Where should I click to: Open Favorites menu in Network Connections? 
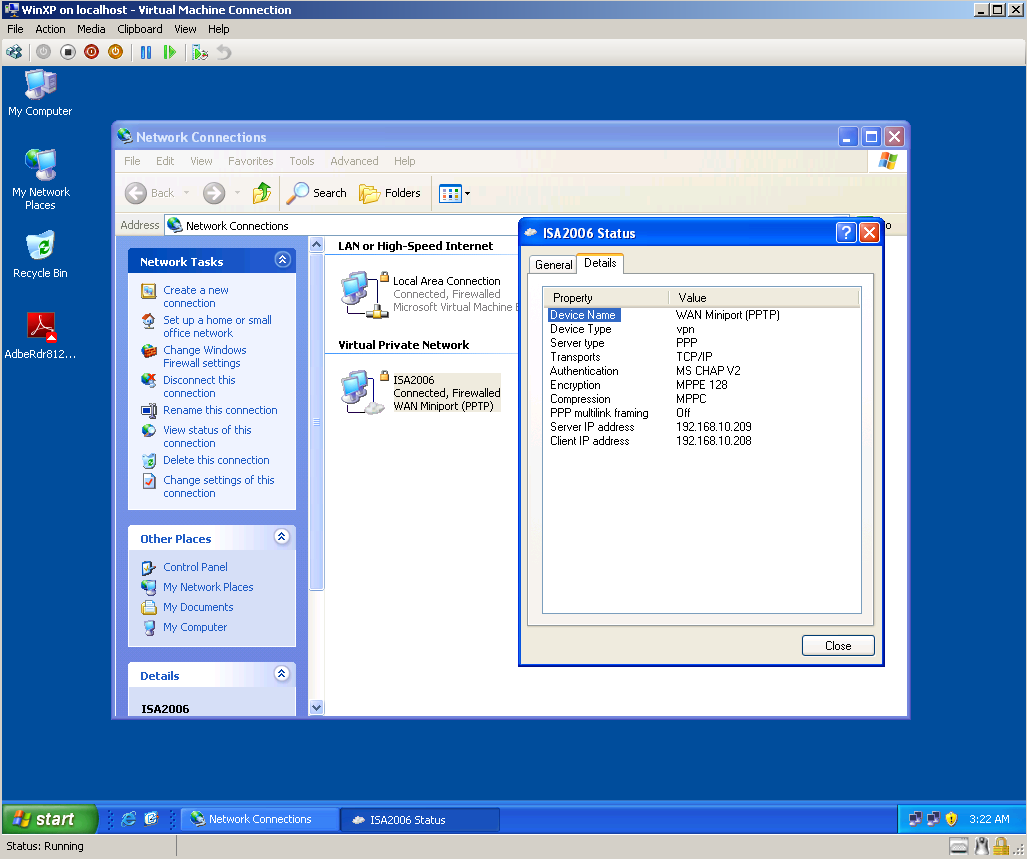click(x=251, y=161)
